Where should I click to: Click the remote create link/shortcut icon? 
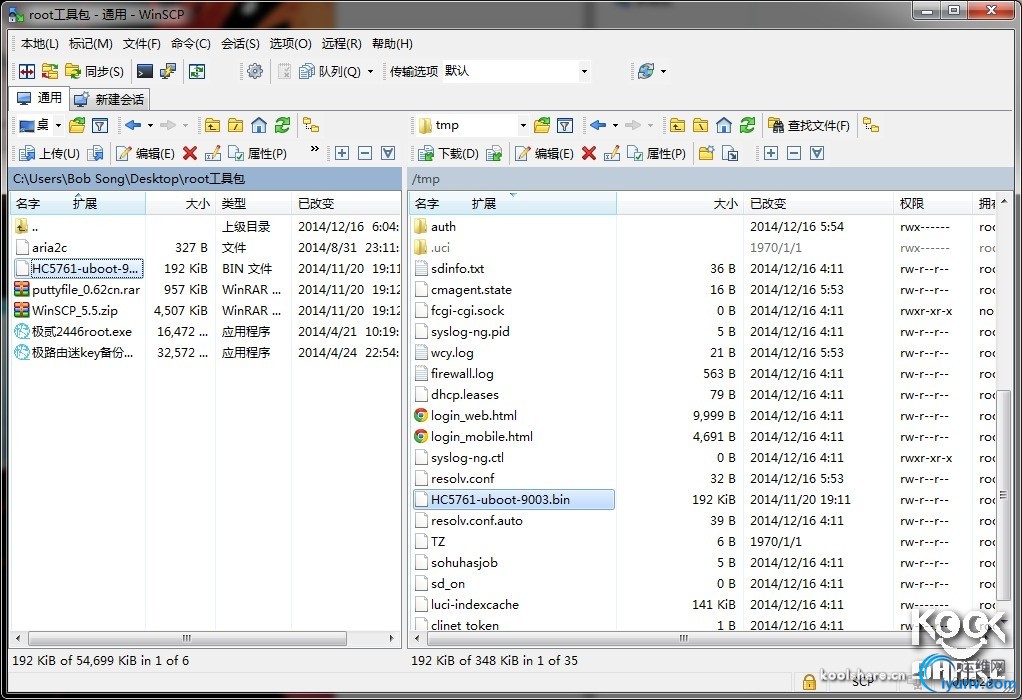[731, 153]
